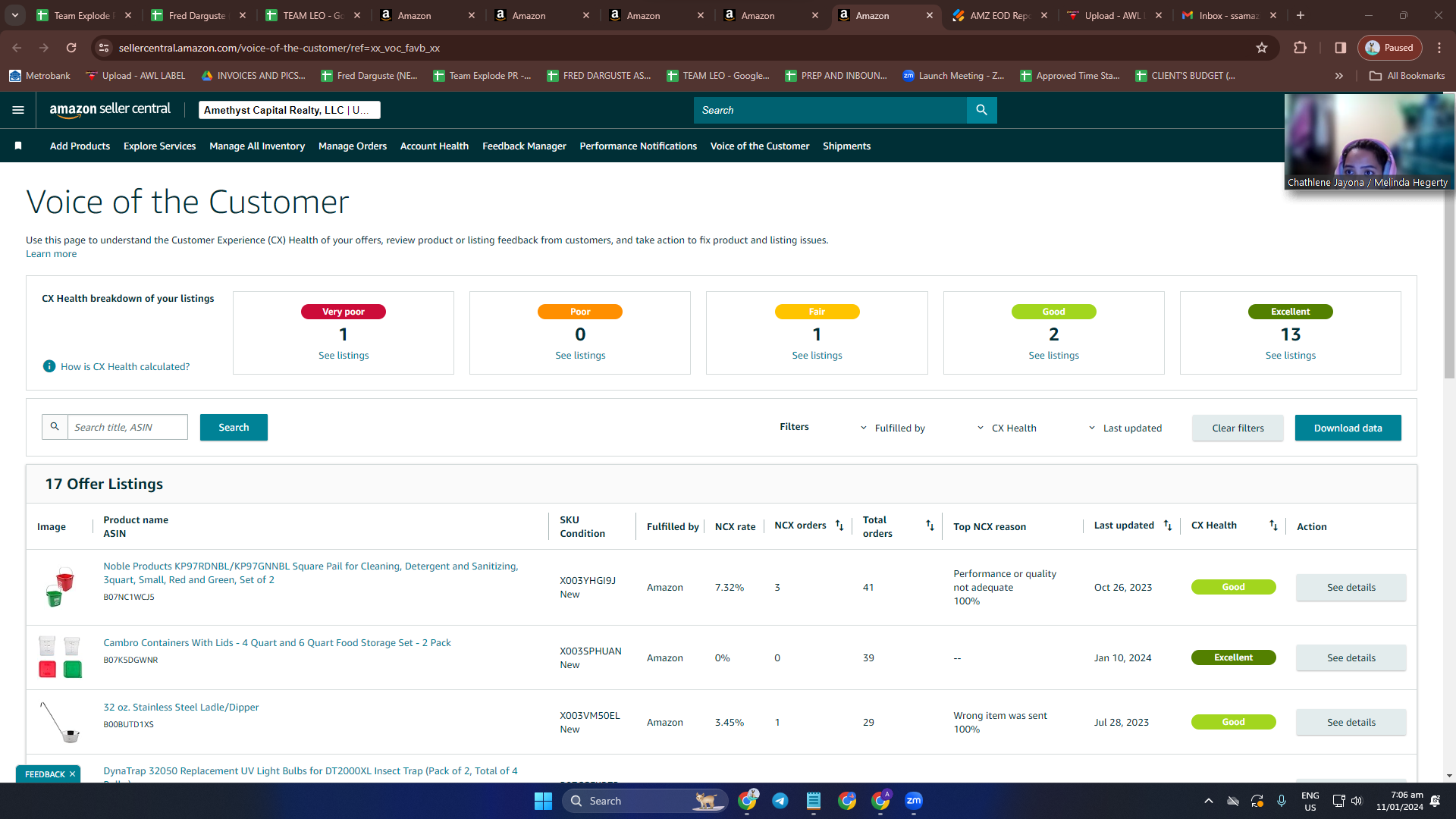This screenshot has width=1456, height=819.
Task: Go to Shipments in the navigation bar
Action: point(846,146)
